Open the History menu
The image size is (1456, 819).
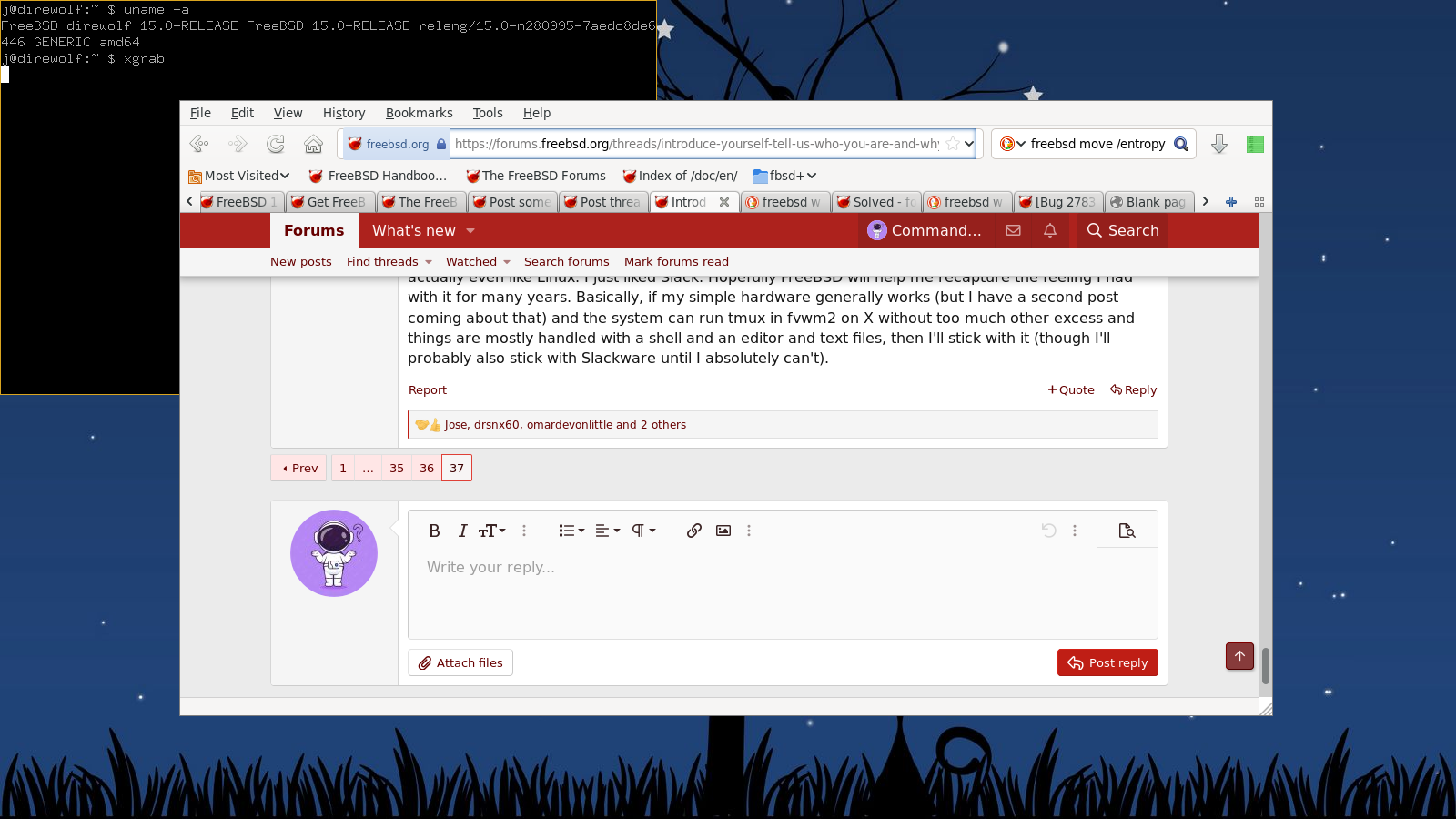click(343, 113)
